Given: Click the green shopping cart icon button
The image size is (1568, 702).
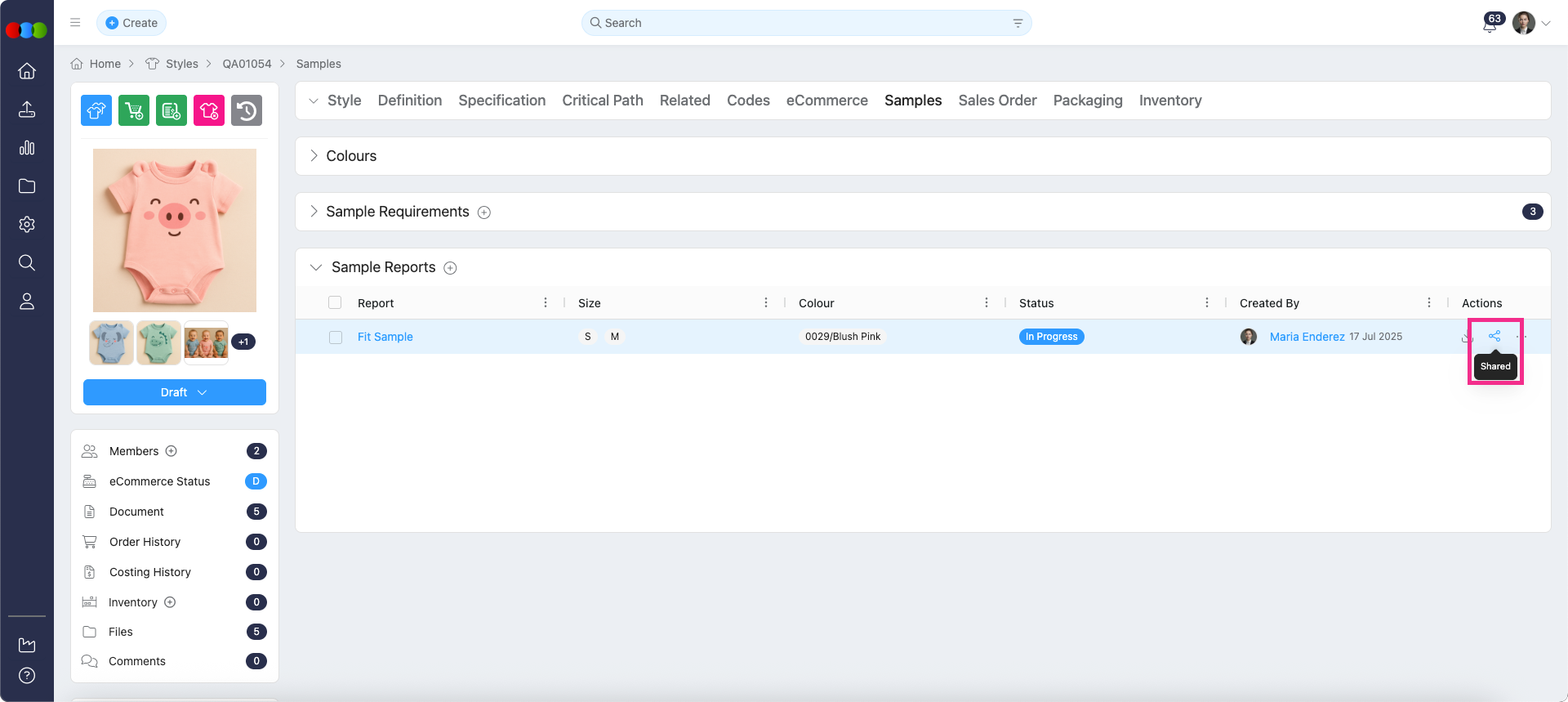Looking at the screenshot, I should [134, 110].
